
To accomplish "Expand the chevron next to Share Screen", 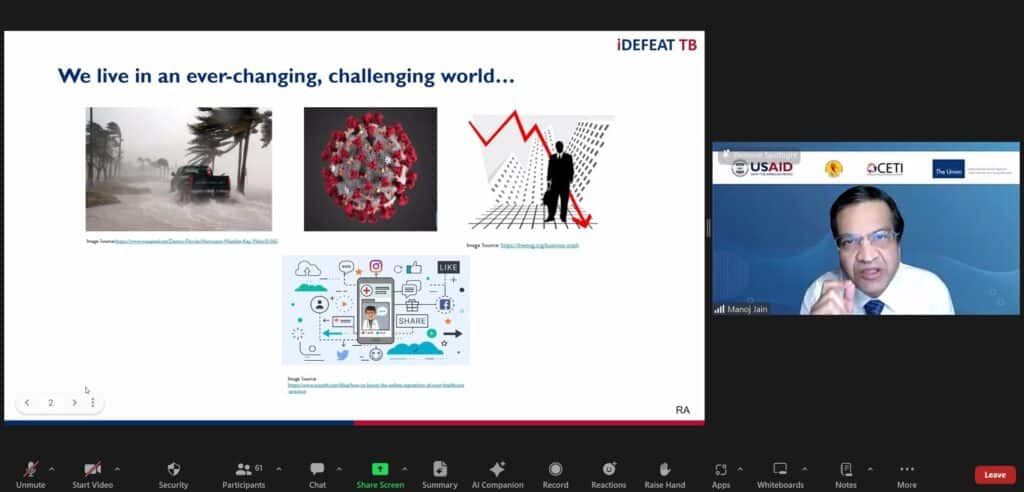I will pyautogui.click(x=405, y=468).
